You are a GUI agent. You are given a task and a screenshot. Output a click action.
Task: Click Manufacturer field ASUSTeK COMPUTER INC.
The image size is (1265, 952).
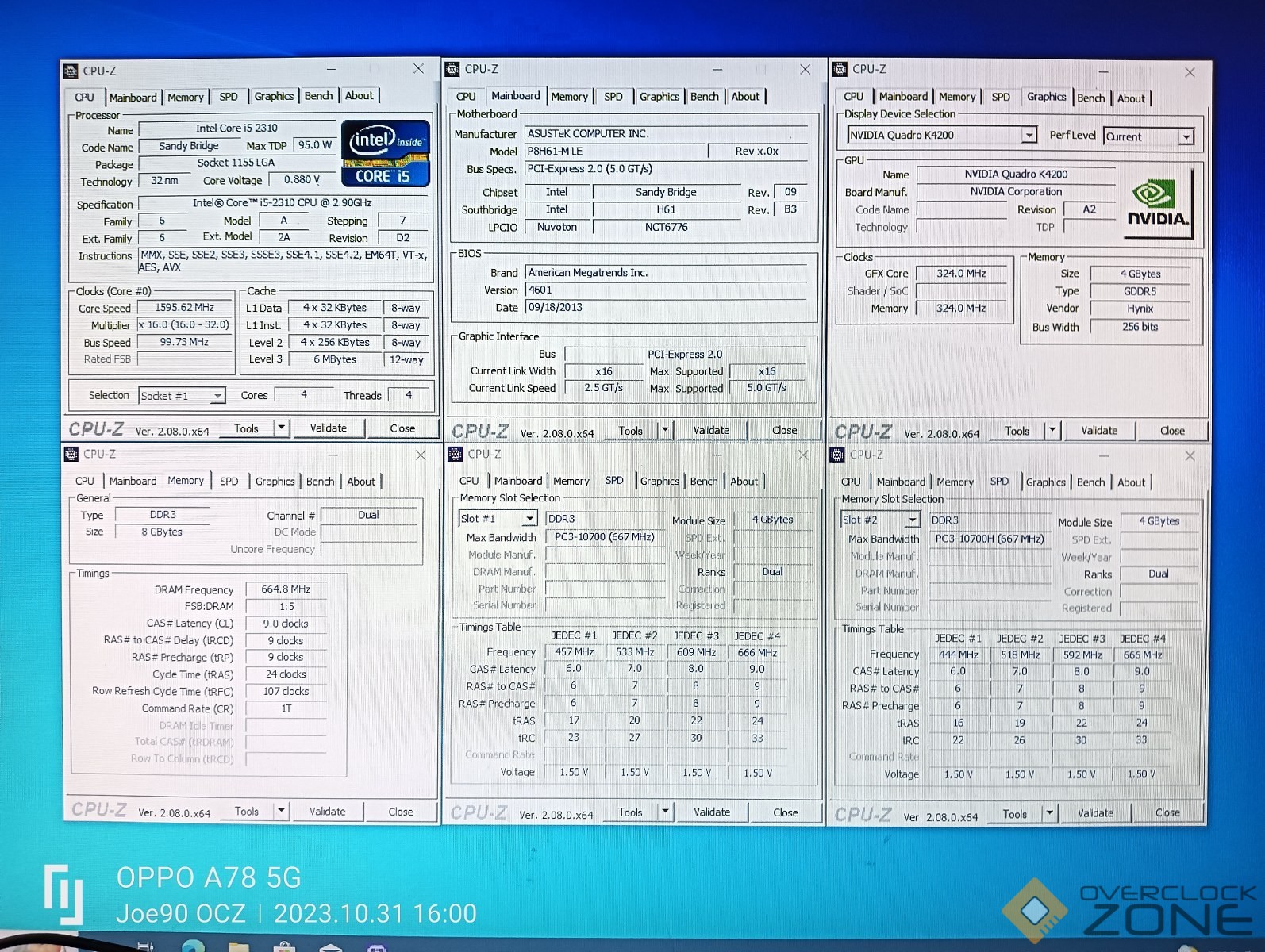click(667, 134)
